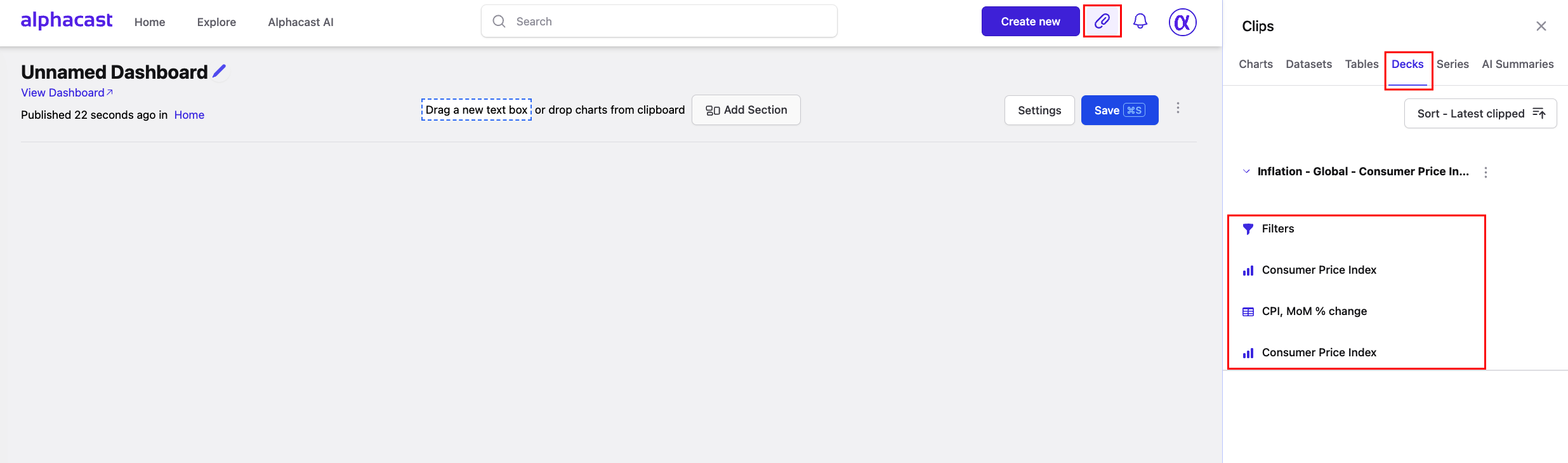1568x463 pixels.
Task: Click the Create new button
Action: click(x=1031, y=21)
